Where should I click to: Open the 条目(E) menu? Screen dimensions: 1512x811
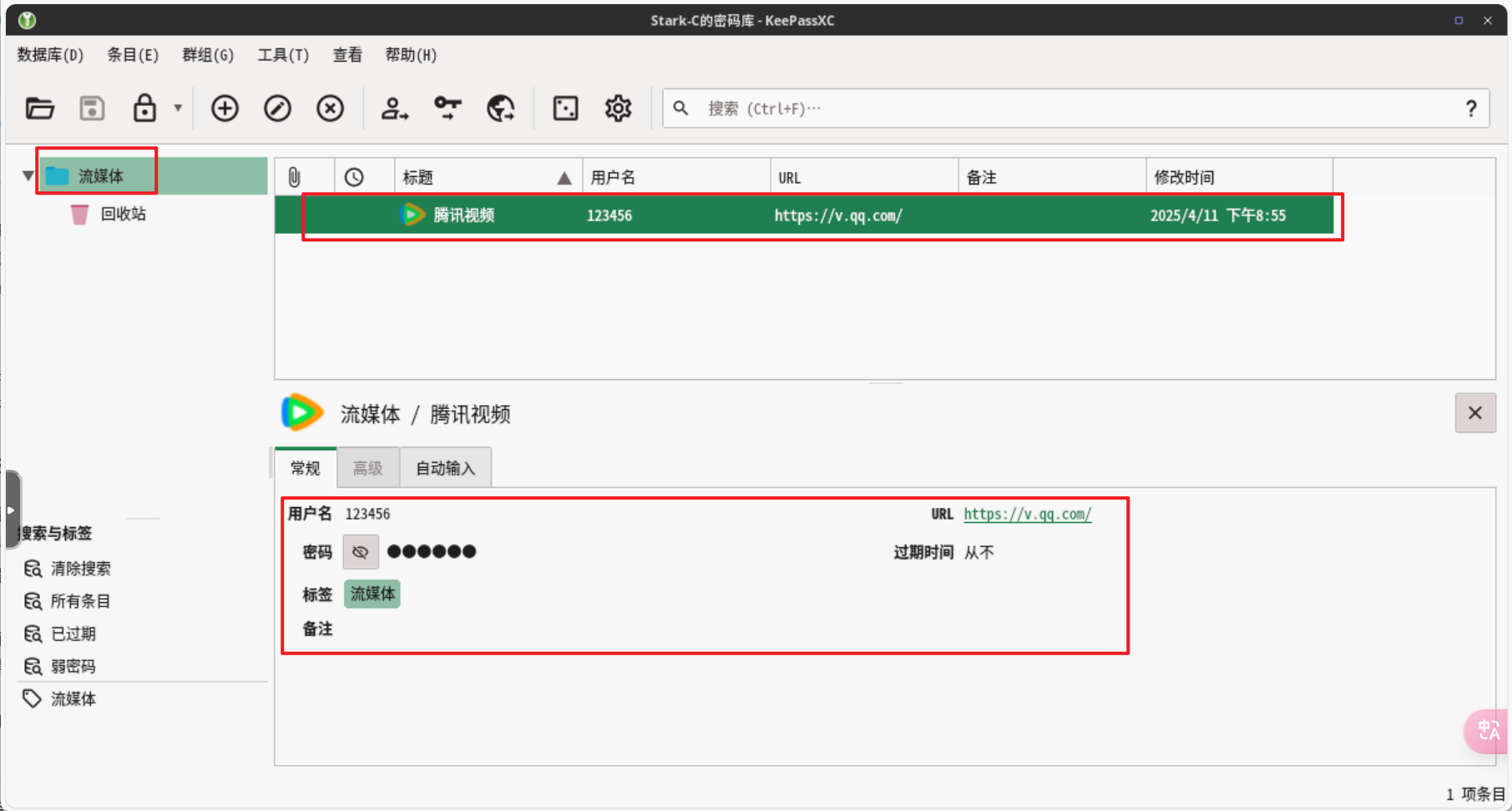tap(133, 55)
